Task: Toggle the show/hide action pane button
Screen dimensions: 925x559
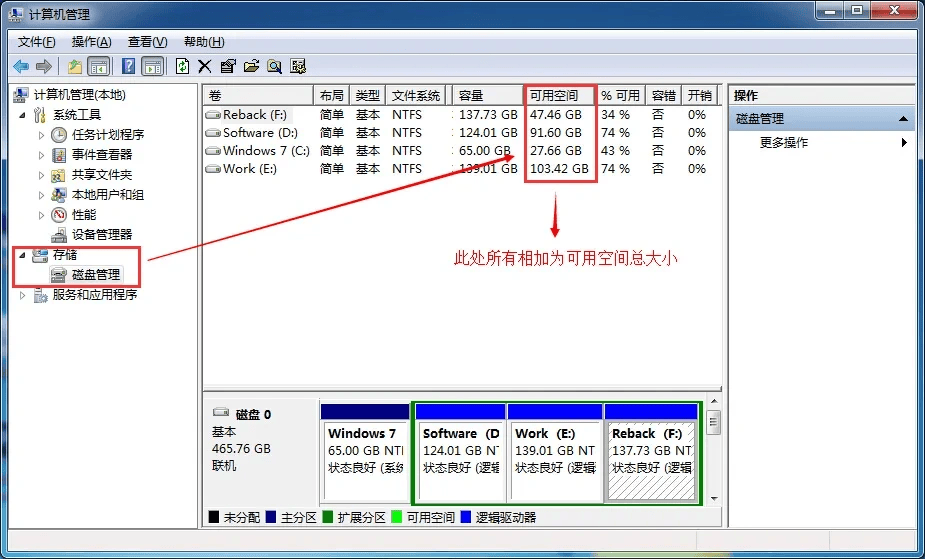Action: point(152,66)
